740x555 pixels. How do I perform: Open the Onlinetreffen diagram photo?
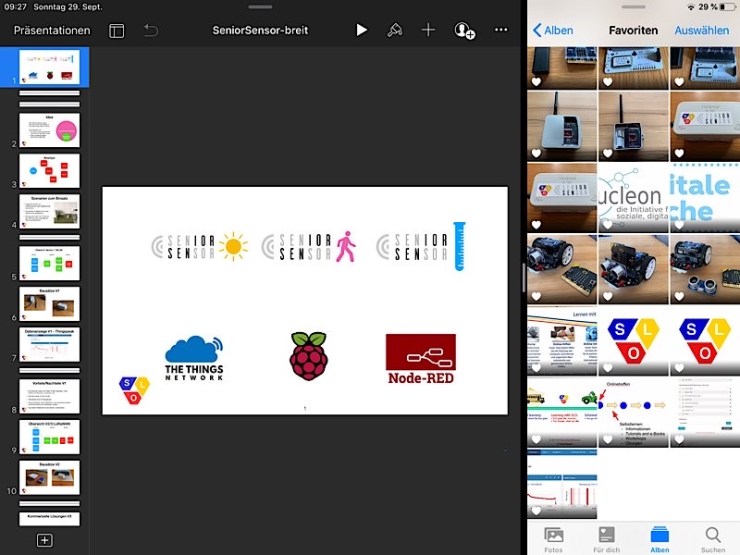633,412
